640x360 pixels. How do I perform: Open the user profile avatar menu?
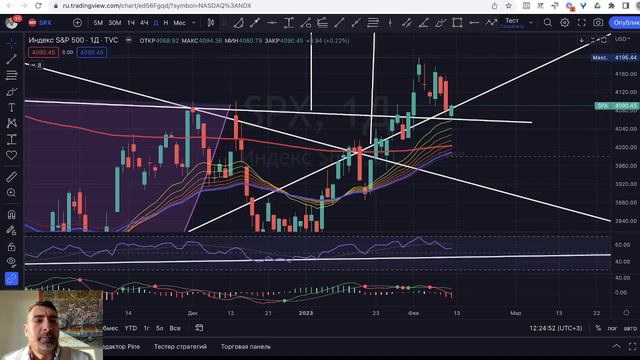click(11, 23)
